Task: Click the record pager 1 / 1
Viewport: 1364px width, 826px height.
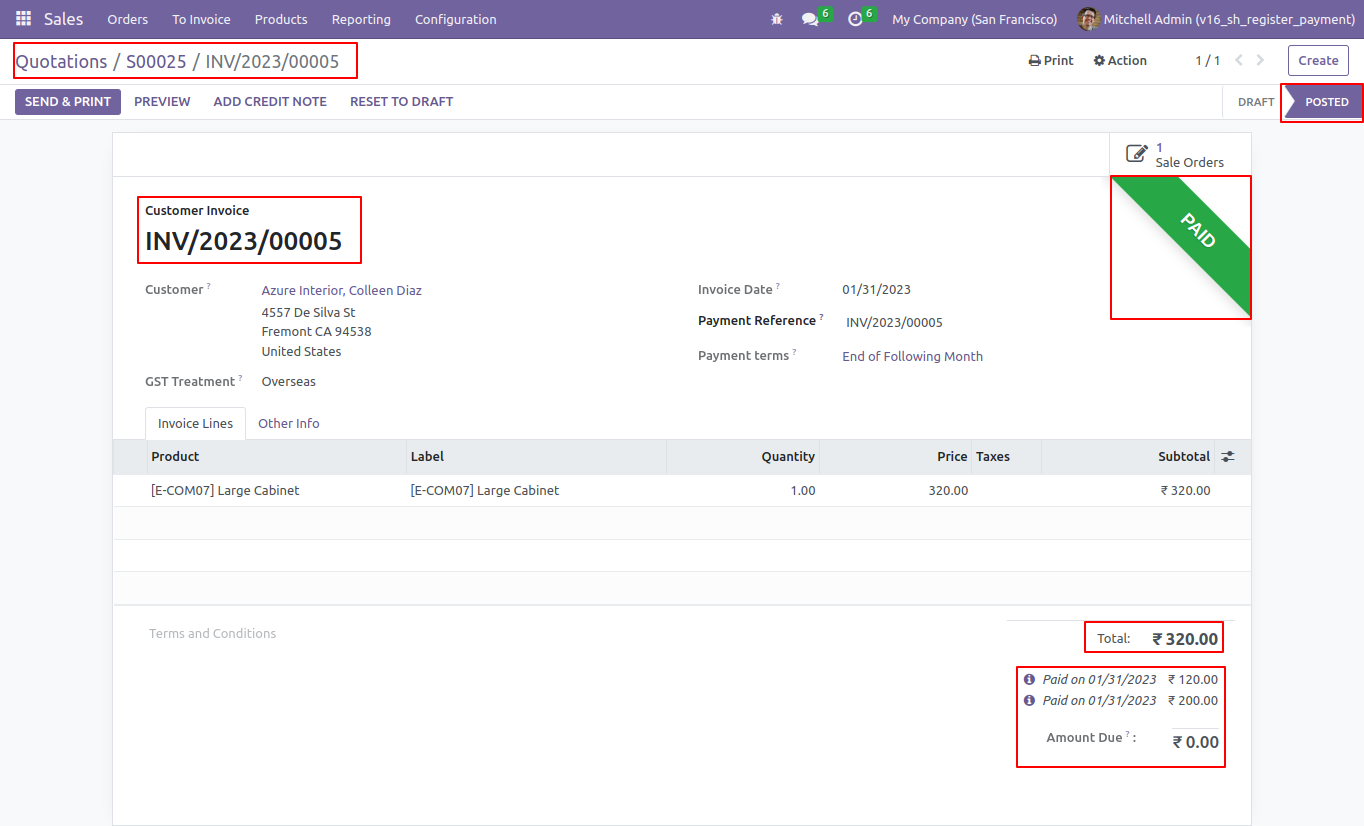Action: pos(1208,60)
